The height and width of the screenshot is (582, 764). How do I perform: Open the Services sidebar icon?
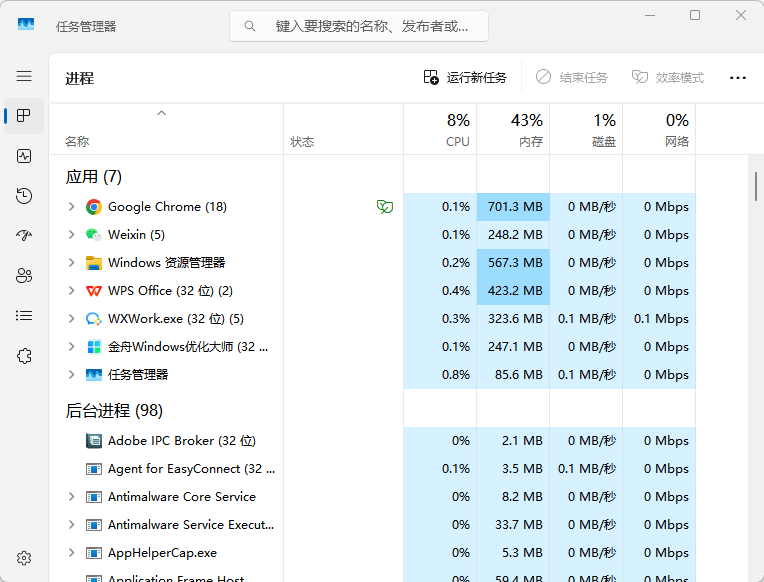tap(24, 356)
